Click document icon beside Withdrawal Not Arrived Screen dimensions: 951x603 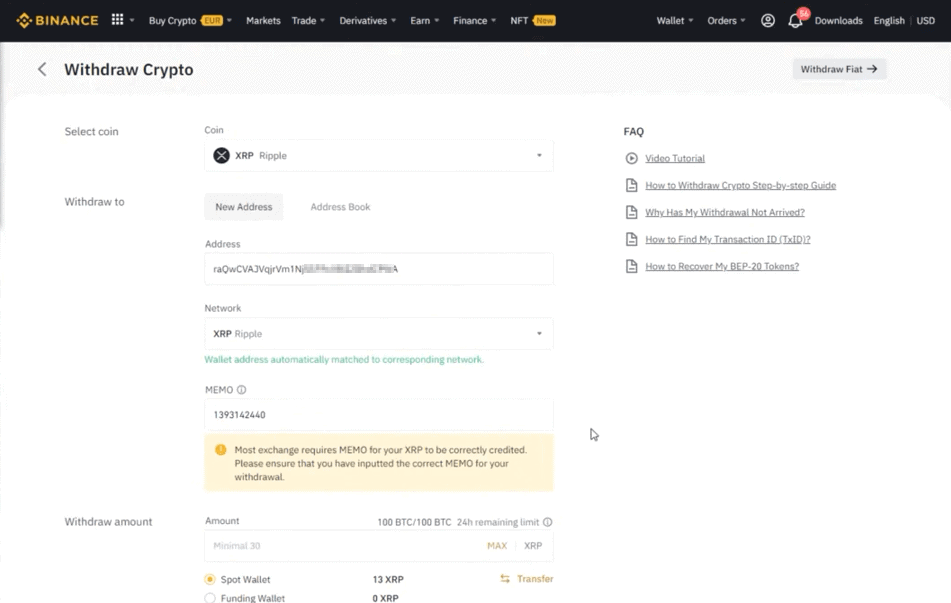coord(631,212)
